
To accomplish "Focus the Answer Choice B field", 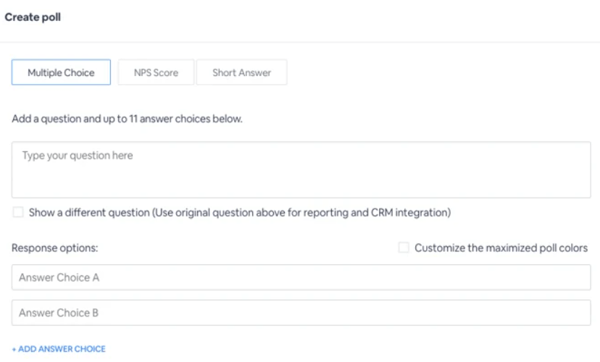I will pos(301,313).
